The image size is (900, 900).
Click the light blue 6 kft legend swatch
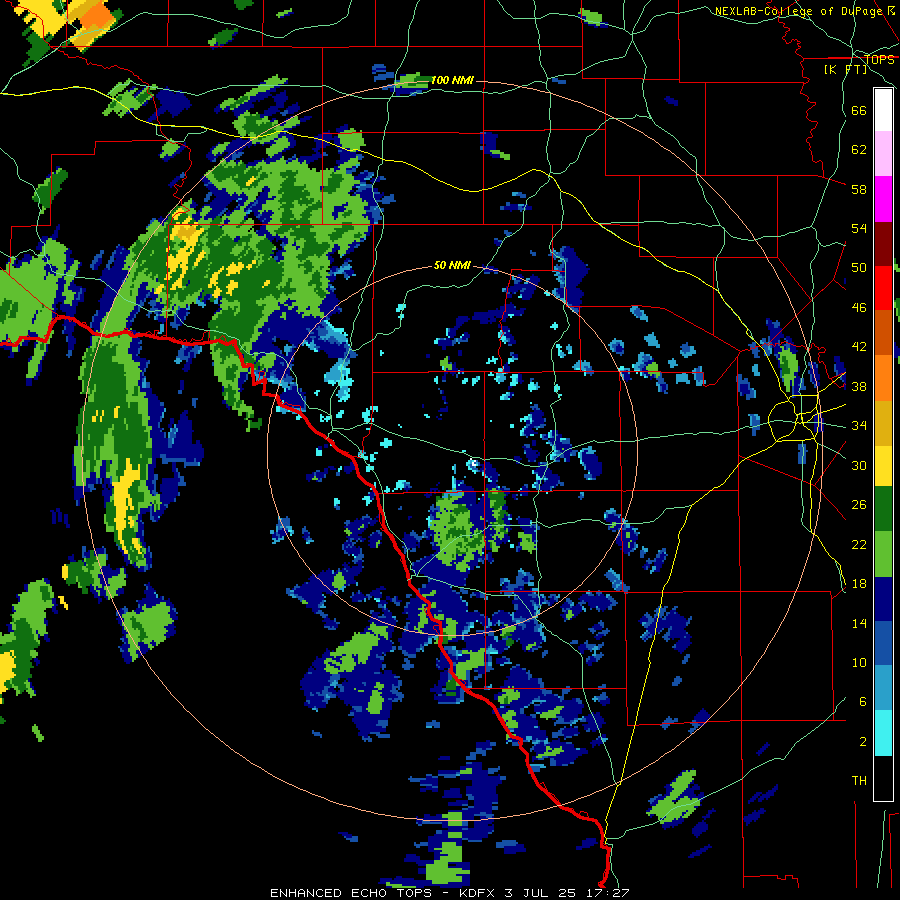(883, 688)
